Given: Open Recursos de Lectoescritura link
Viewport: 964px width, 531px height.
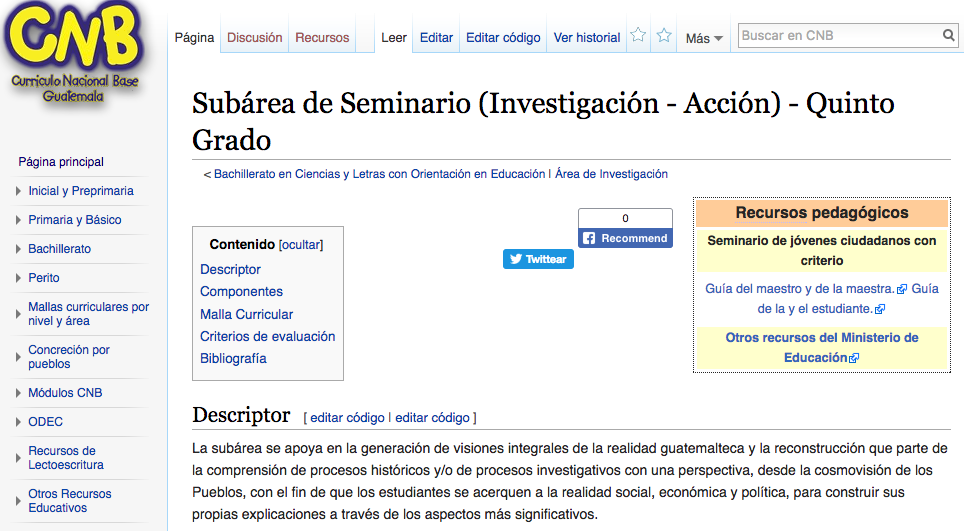Looking at the screenshot, I should coord(66,458).
